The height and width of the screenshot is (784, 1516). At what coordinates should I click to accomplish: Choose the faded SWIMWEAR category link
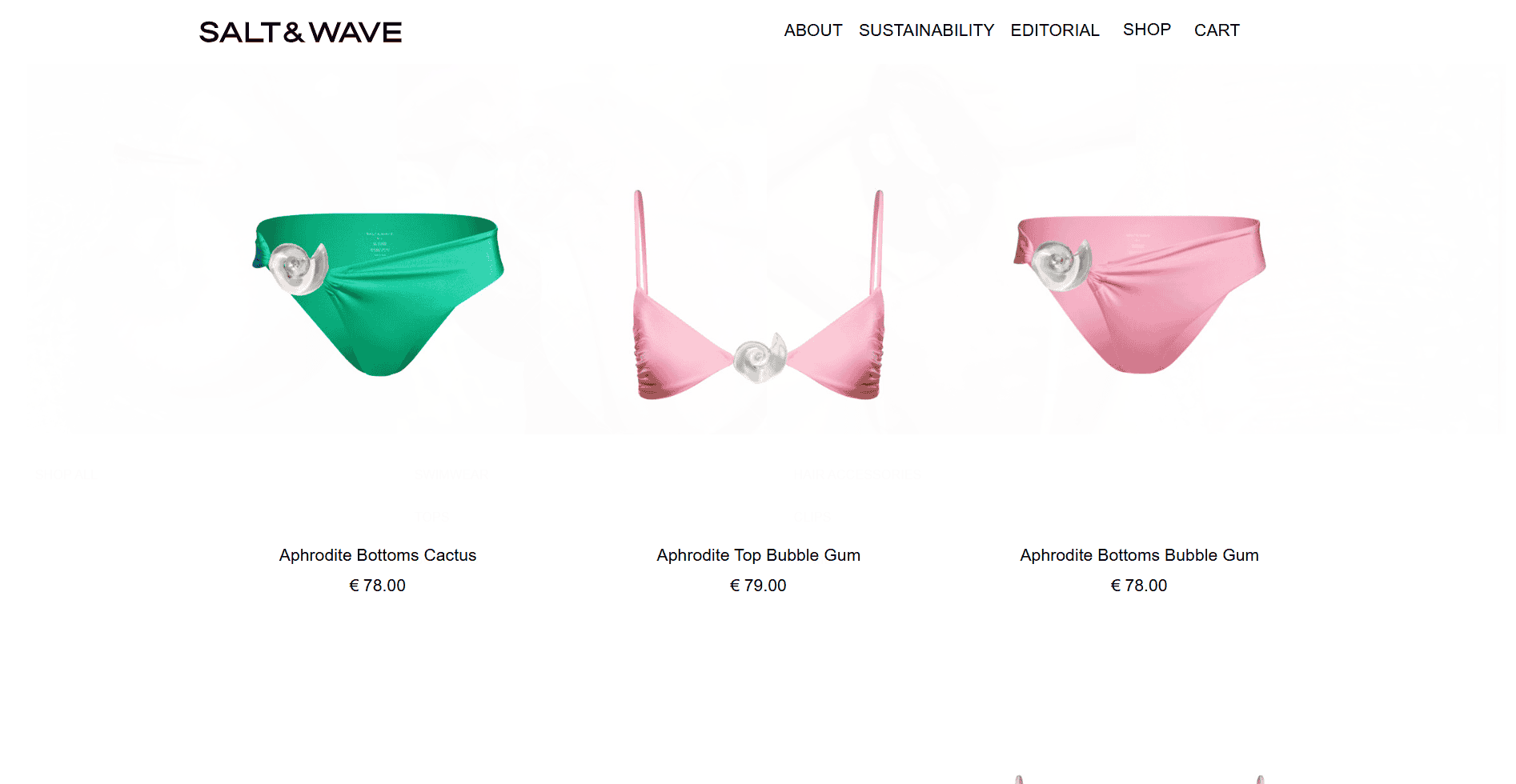pos(451,474)
